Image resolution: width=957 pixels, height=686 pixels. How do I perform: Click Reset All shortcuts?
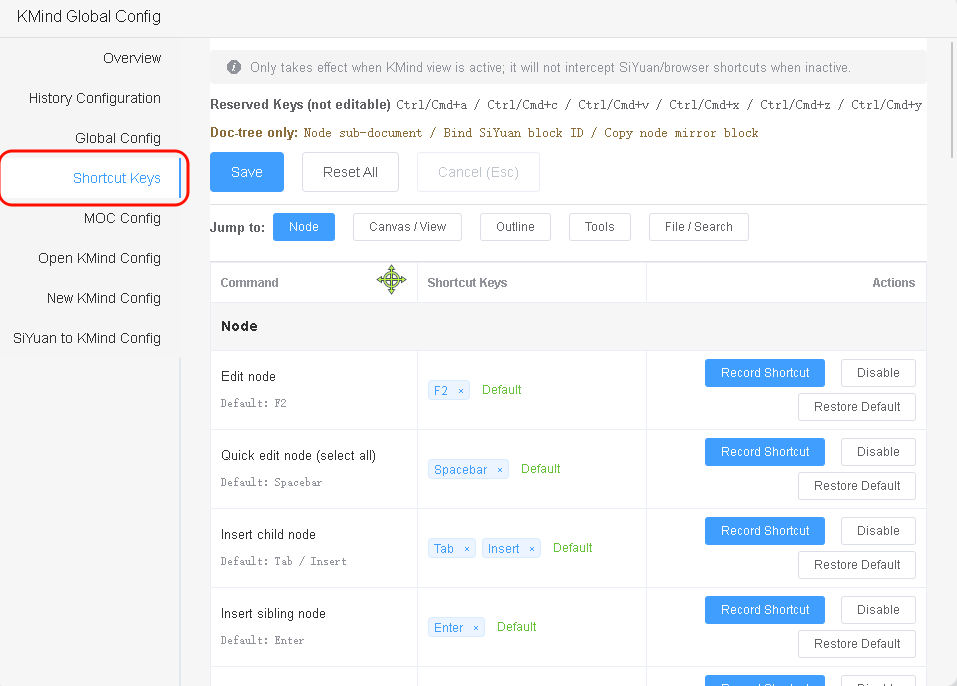(x=350, y=172)
